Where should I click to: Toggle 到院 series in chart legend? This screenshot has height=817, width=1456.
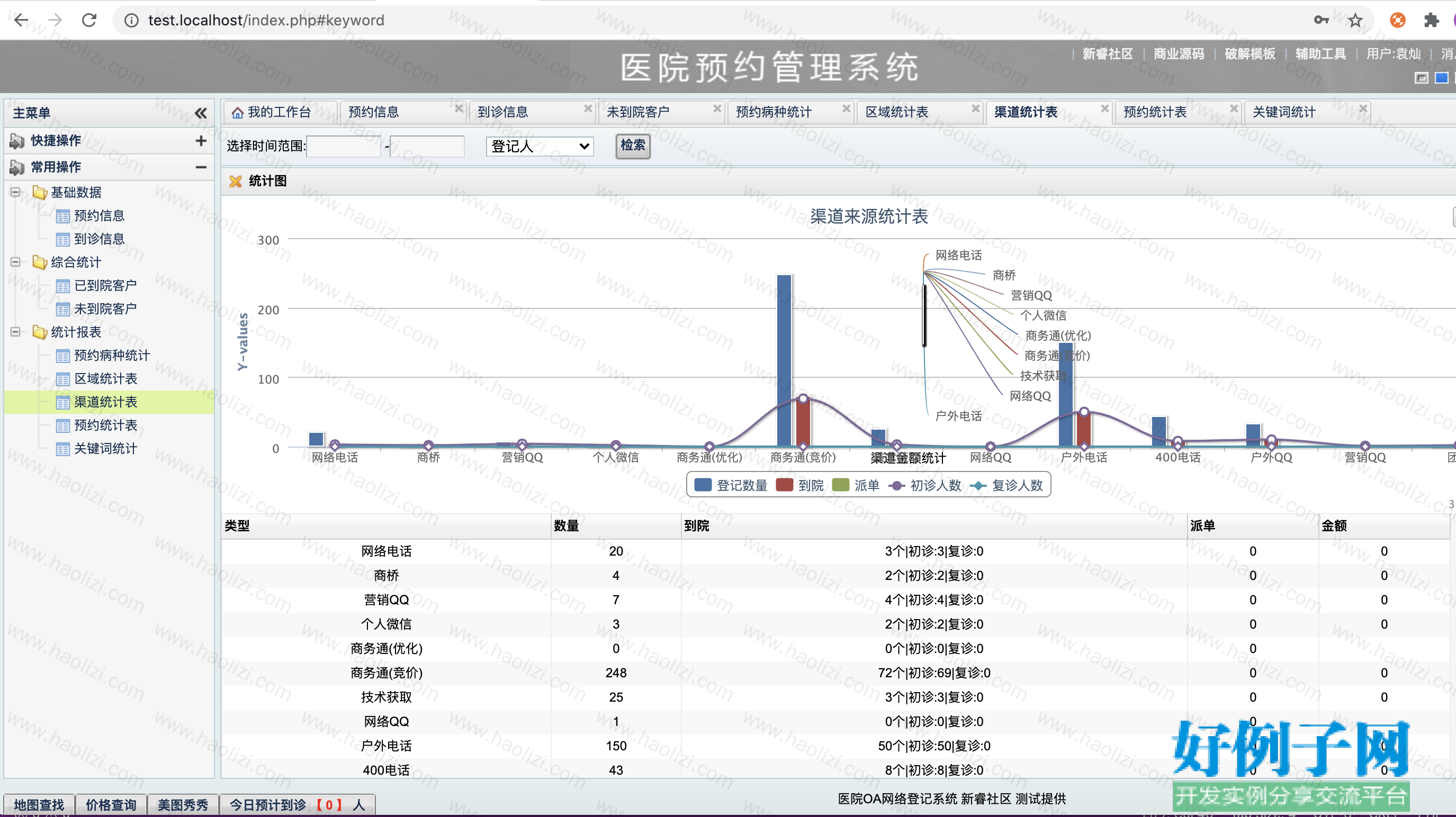tap(800, 485)
